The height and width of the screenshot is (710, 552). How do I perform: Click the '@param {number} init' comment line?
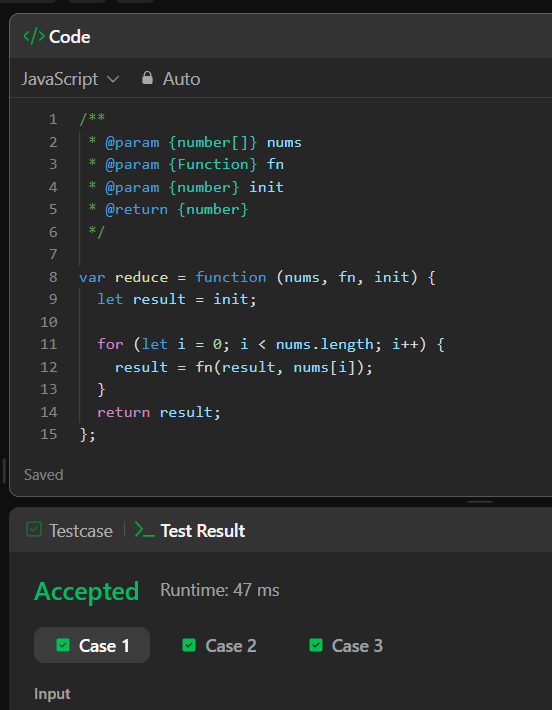click(186, 187)
